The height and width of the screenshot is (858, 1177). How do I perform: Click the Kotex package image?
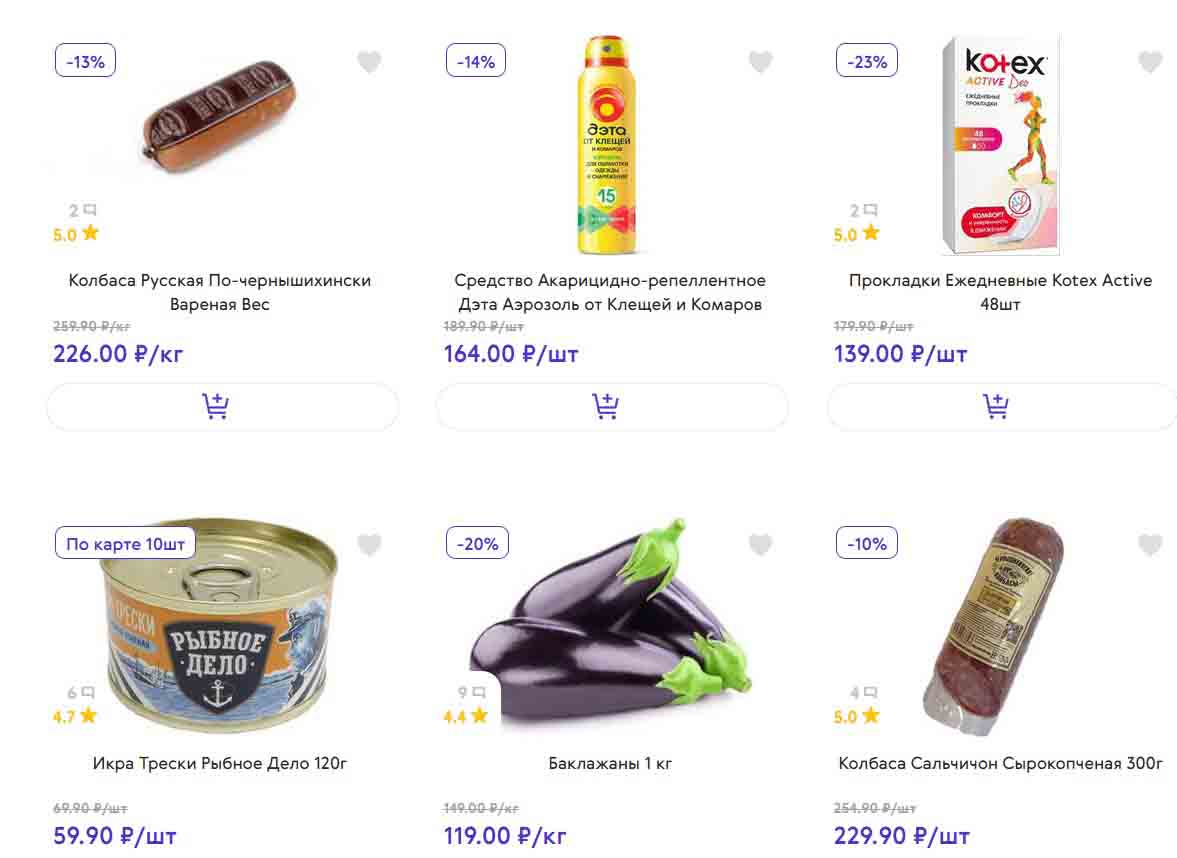1000,145
